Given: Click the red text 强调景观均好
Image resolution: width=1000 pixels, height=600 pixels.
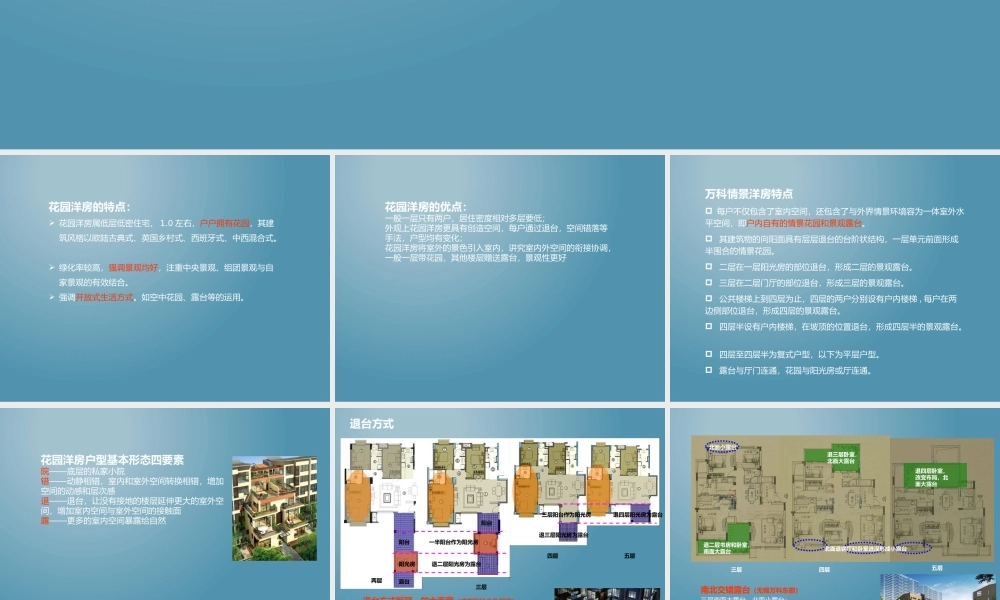Looking at the screenshot, I should [x=133, y=268].
